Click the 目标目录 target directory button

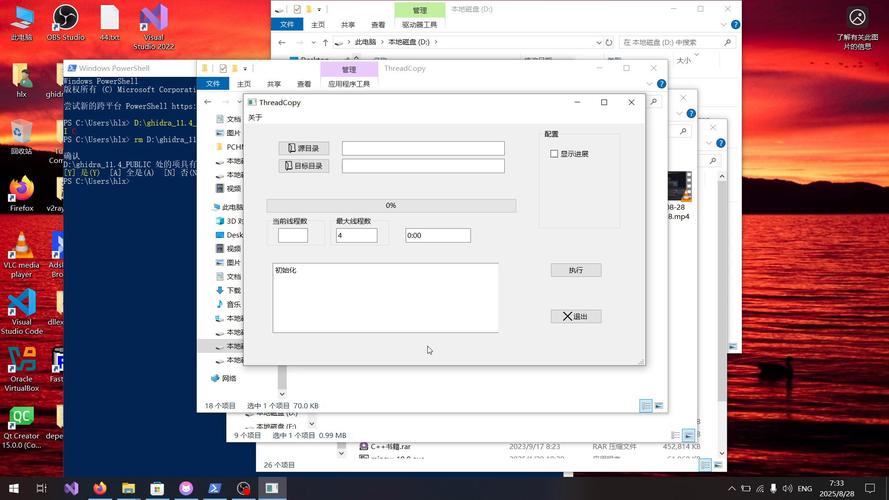pos(303,166)
